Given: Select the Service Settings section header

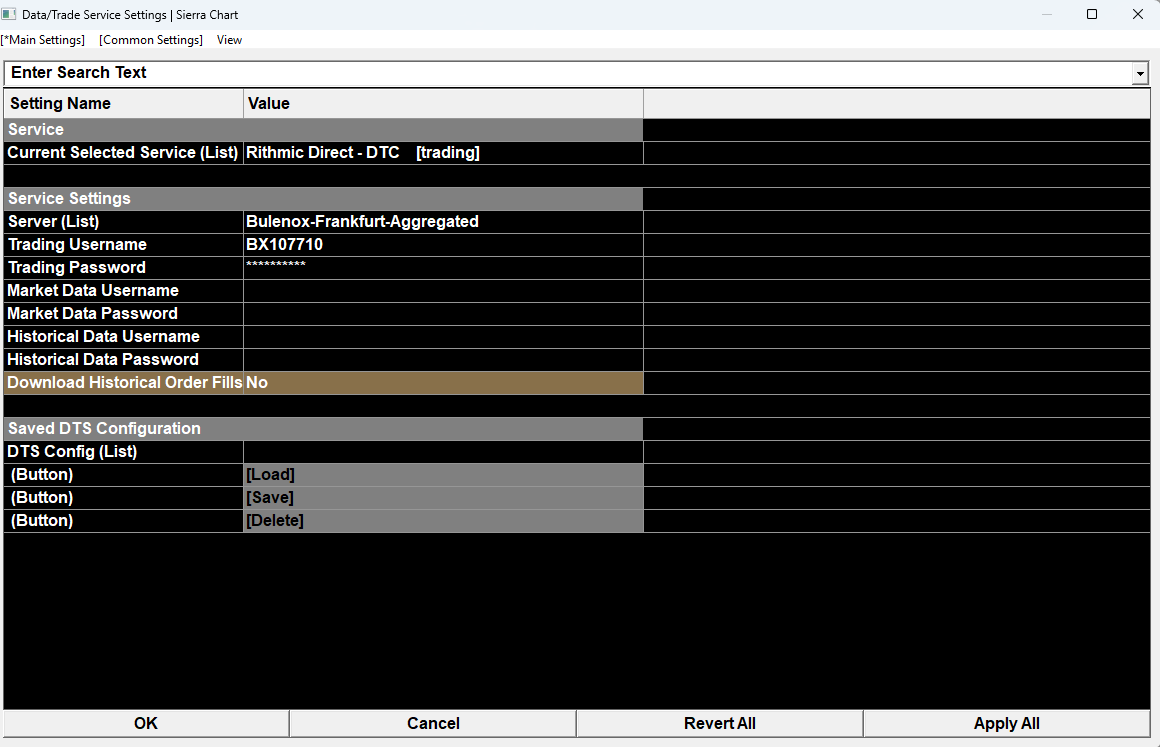Looking at the screenshot, I should (x=323, y=199).
